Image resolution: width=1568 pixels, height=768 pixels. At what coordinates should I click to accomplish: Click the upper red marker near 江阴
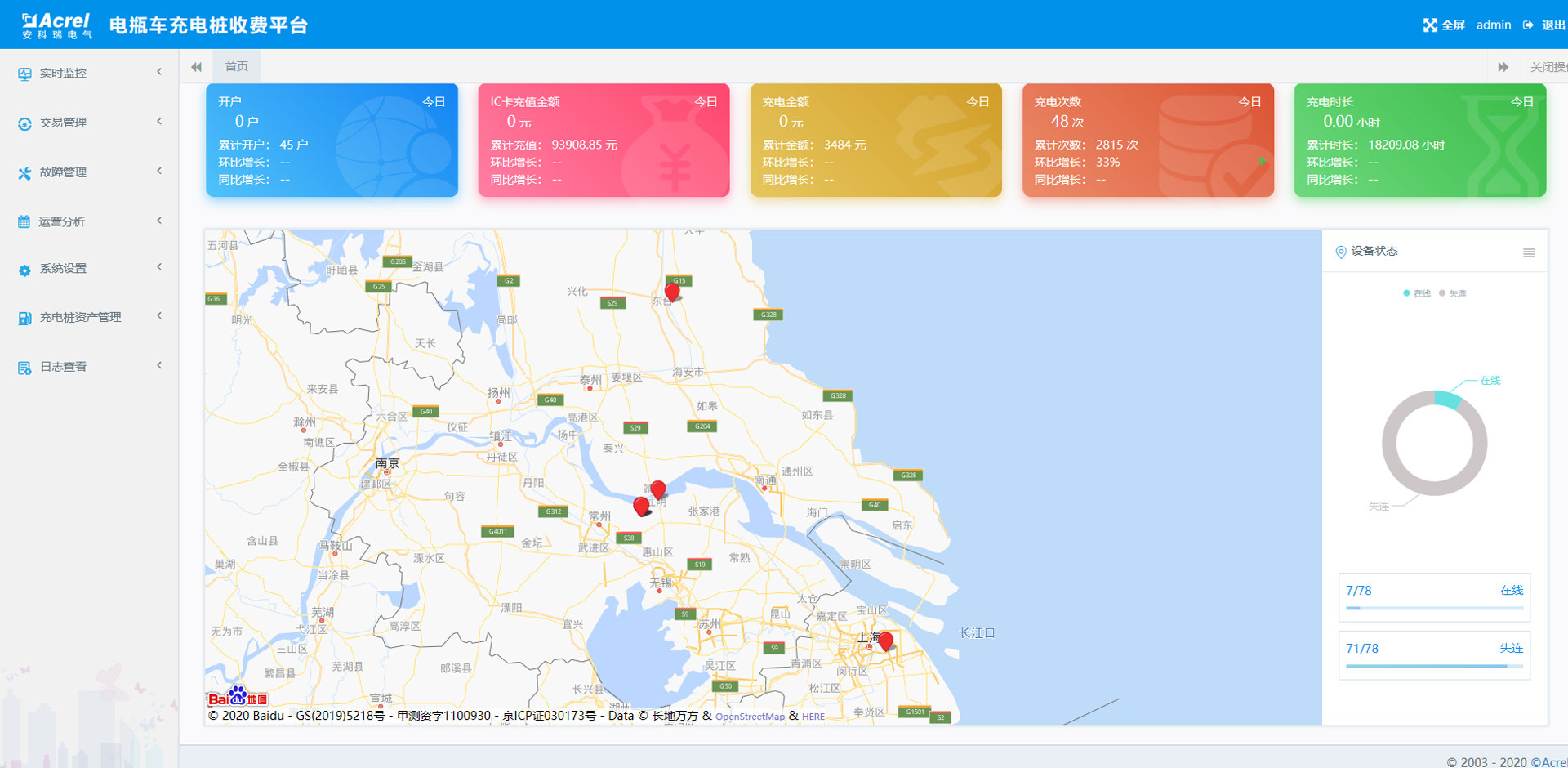click(x=658, y=489)
